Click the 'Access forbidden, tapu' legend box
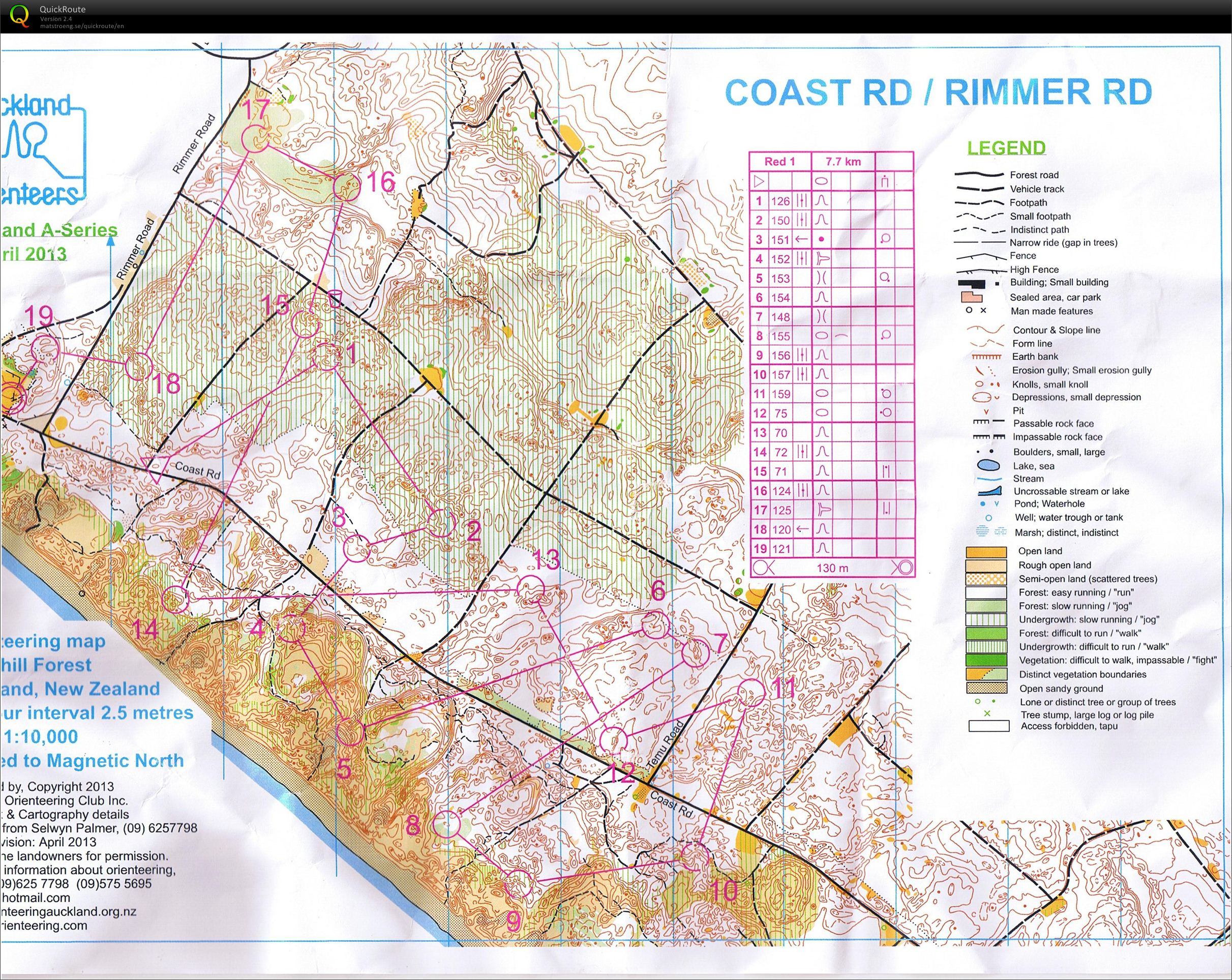Viewport: 1232px width, 980px height. (988, 726)
